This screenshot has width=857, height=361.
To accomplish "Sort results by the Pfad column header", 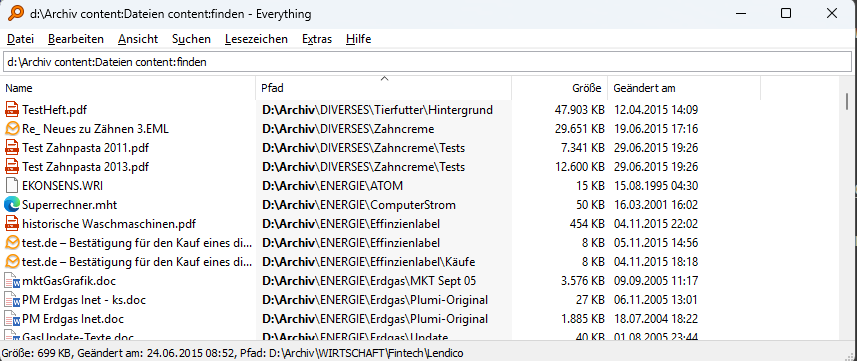I will [384, 88].
